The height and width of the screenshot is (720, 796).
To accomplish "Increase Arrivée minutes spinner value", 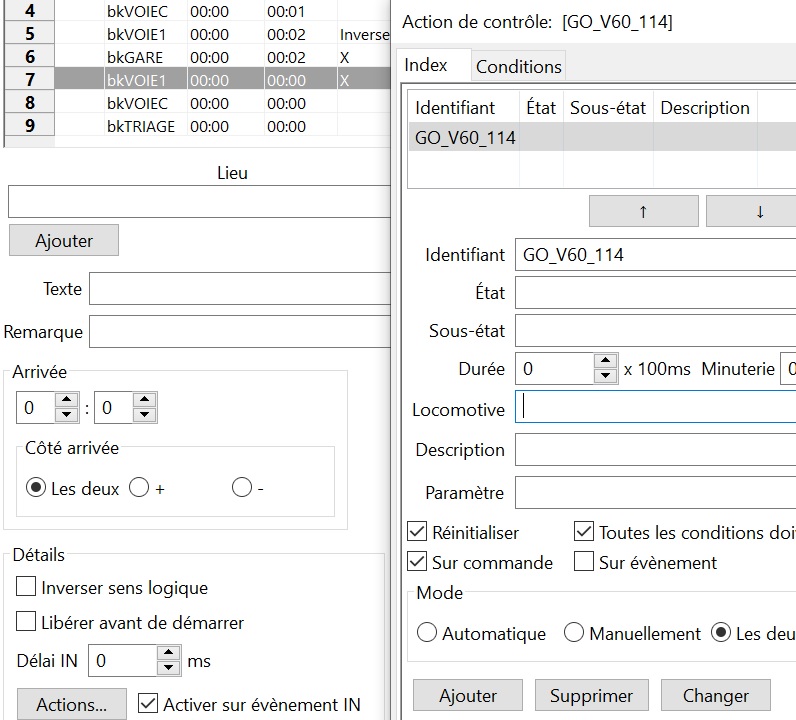I will 145,400.
